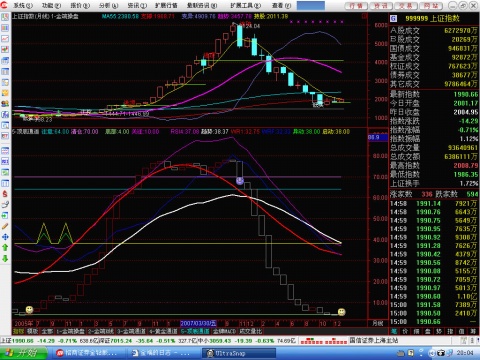Click the red line chart sidebar icon

click(x=5, y=39)
